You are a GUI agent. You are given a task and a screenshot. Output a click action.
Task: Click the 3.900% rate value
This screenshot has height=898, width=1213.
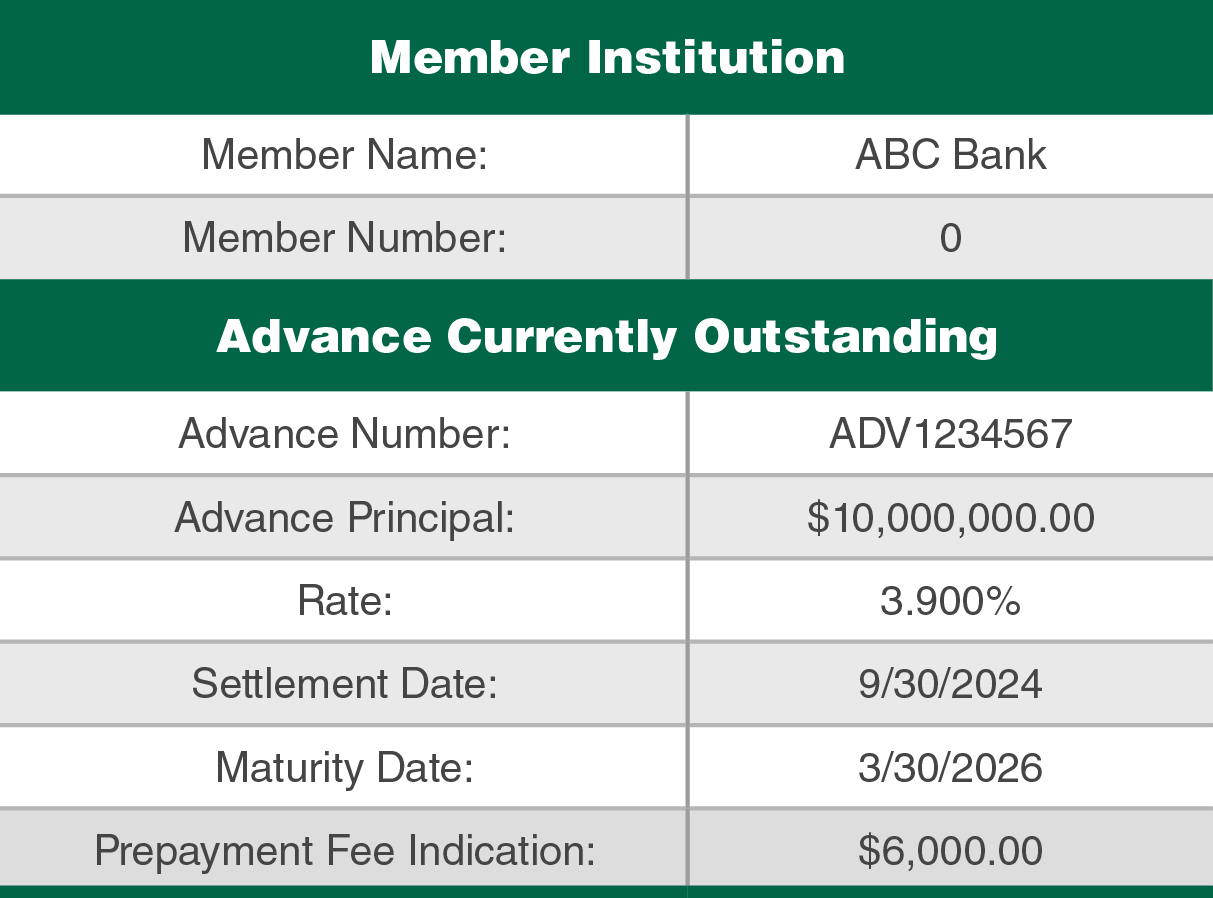point(950,601)
